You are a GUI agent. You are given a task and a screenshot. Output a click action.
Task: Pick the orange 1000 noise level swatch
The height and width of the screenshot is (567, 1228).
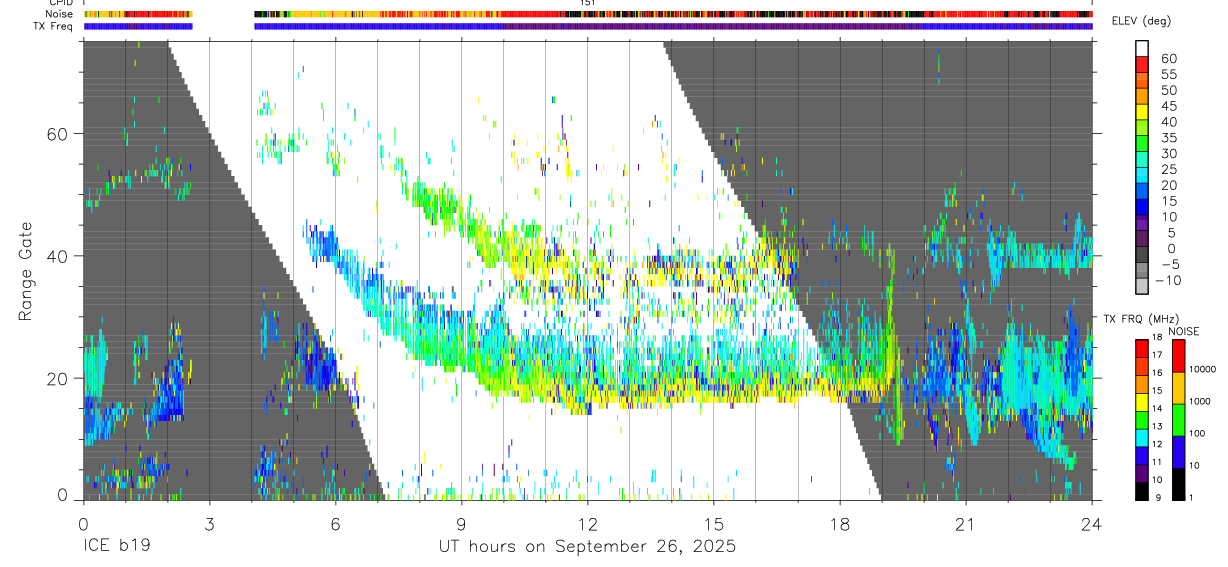[x=1178, y=388]
